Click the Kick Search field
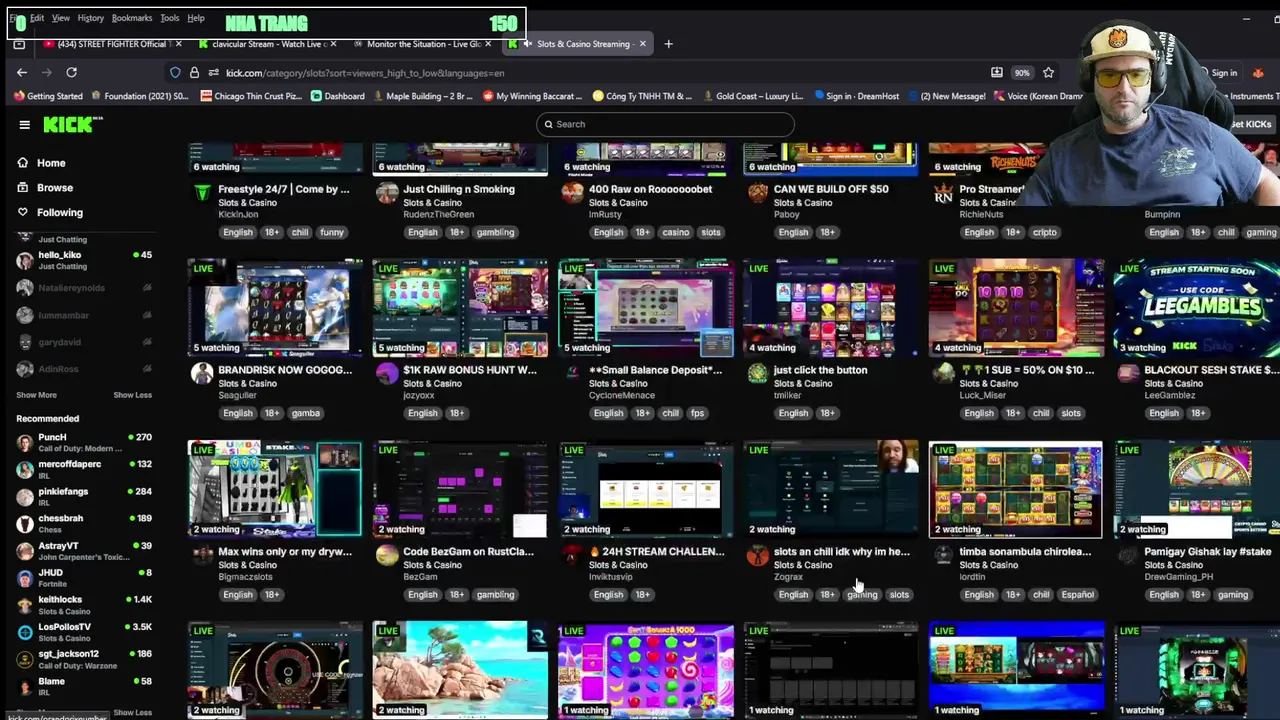This screenshot has width=1280, height=720. coord(665,124)
